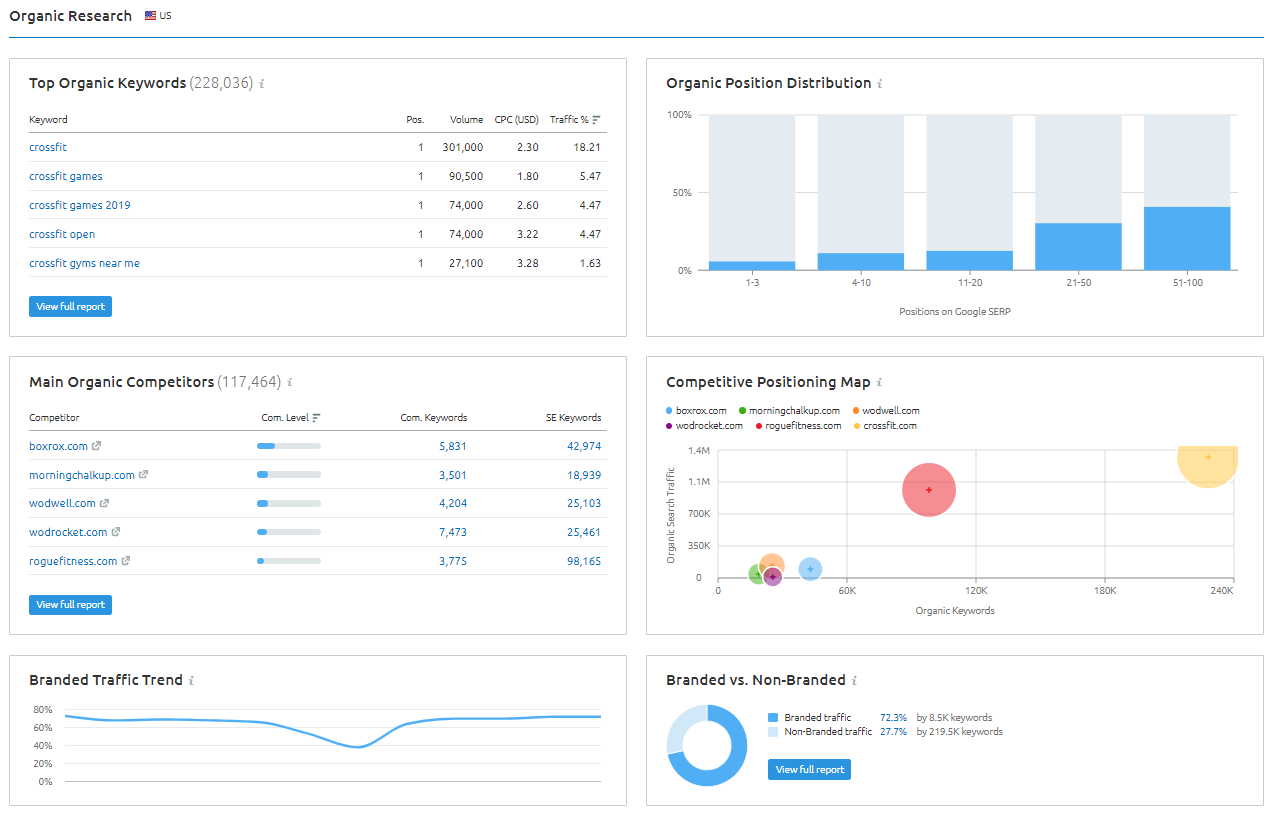Click info icon beside Top Organic Keywords
The width and height of the screenshot is (1276, 822).
262,84
